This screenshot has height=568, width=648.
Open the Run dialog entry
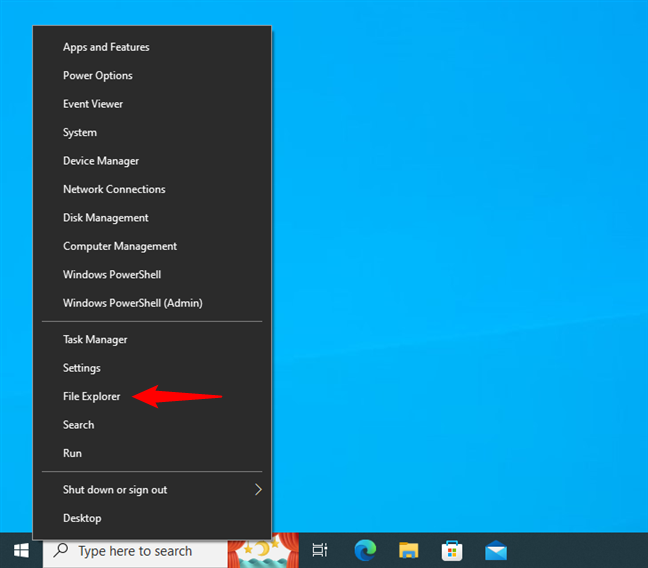[x=152, y=453]
